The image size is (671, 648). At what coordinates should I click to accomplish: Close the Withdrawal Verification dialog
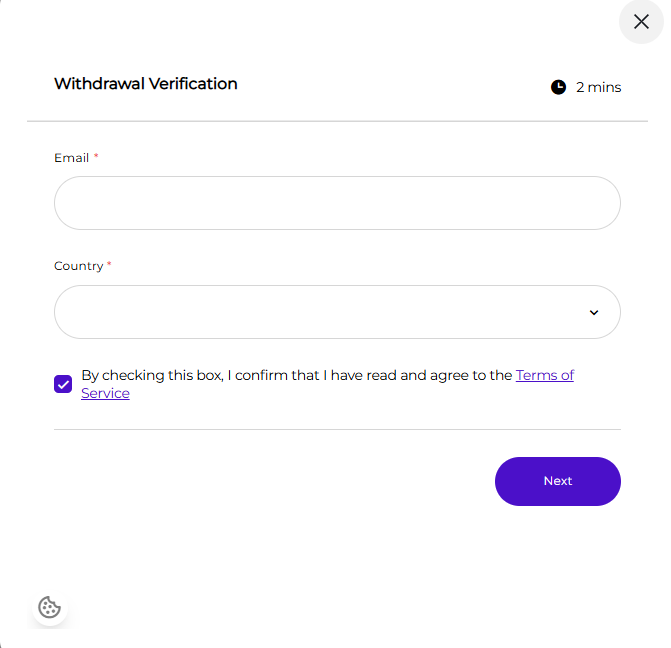click(641, 22)
